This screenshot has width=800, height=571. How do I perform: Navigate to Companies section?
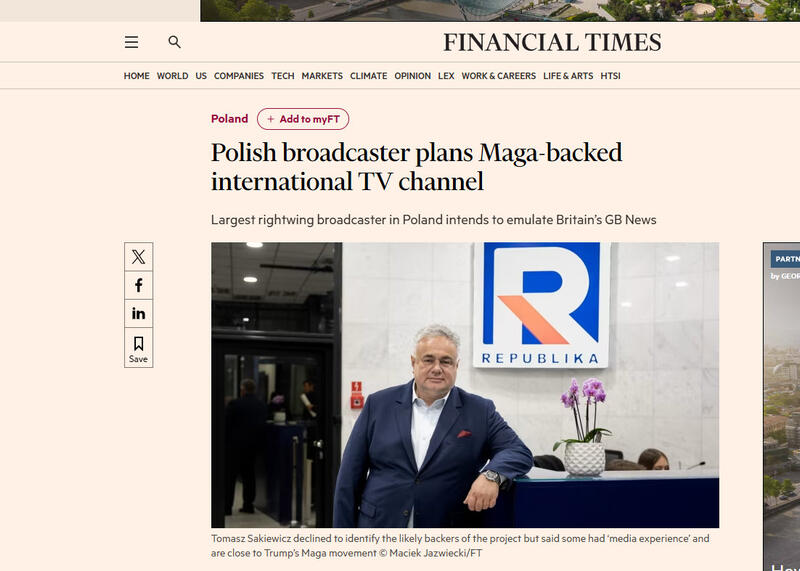[x=239, y=76]
